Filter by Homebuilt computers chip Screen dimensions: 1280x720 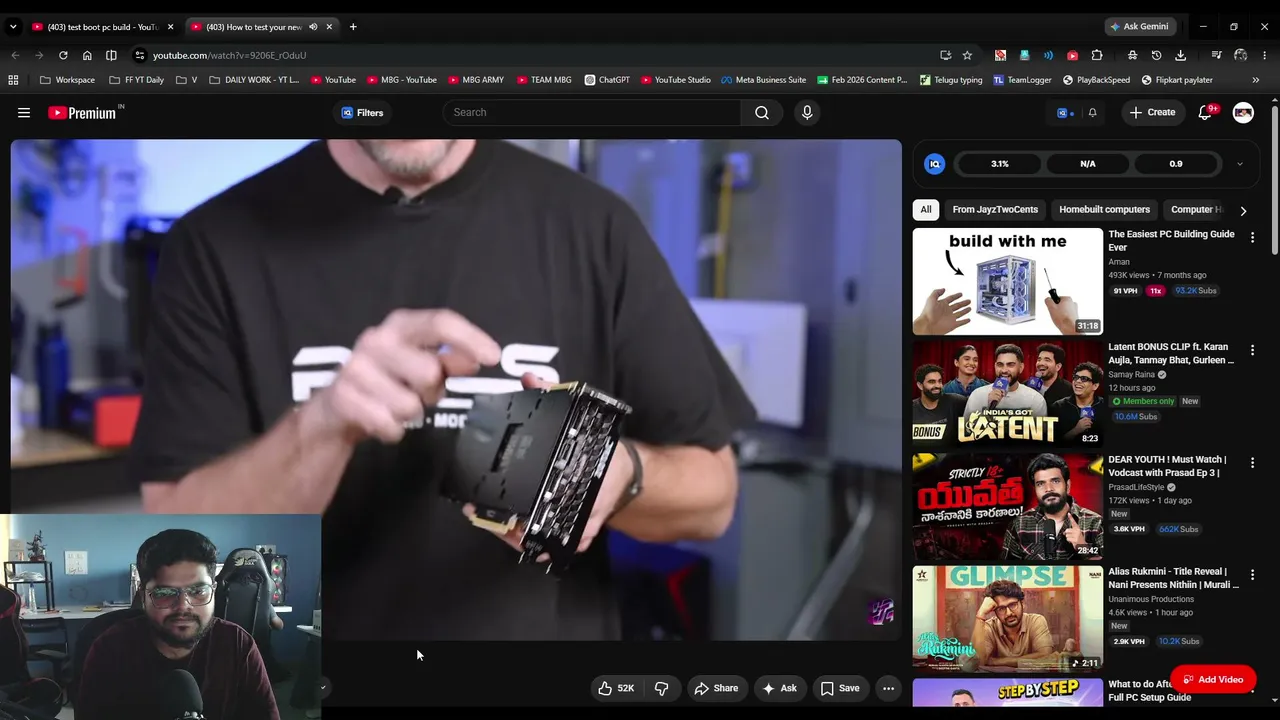(x=1104, y=210)
